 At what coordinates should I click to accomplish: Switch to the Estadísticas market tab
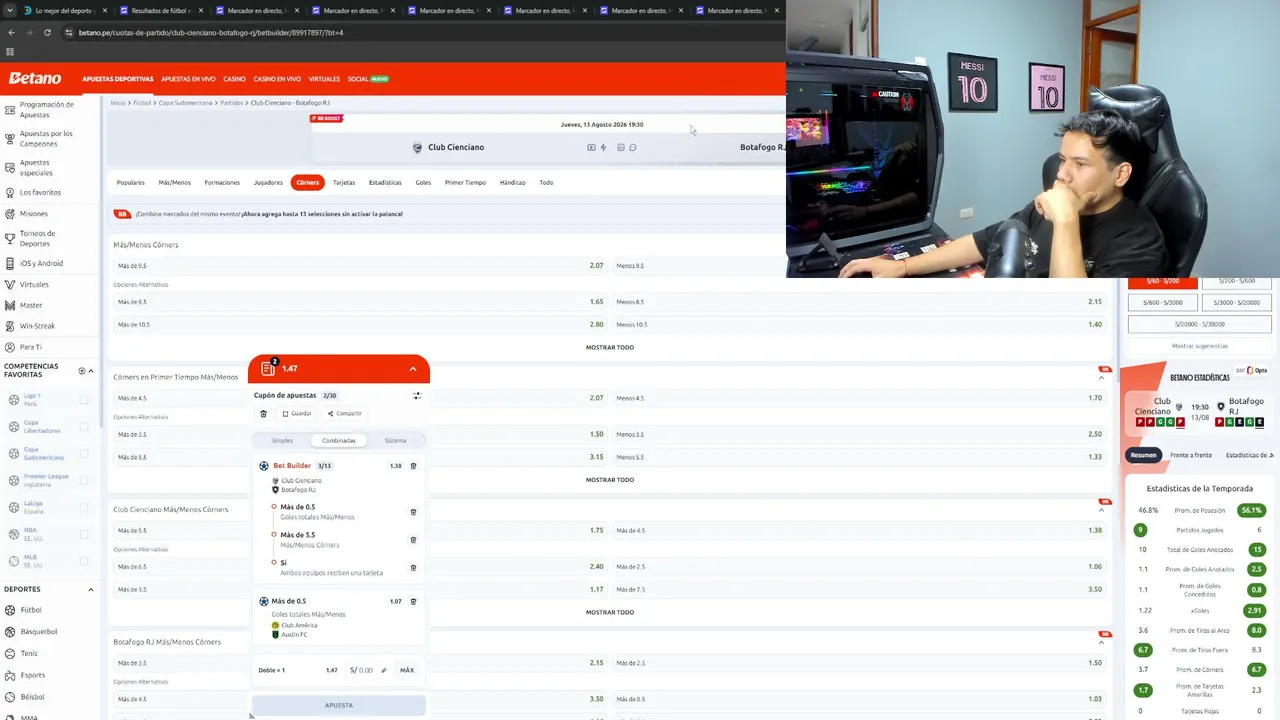(385, 182)
